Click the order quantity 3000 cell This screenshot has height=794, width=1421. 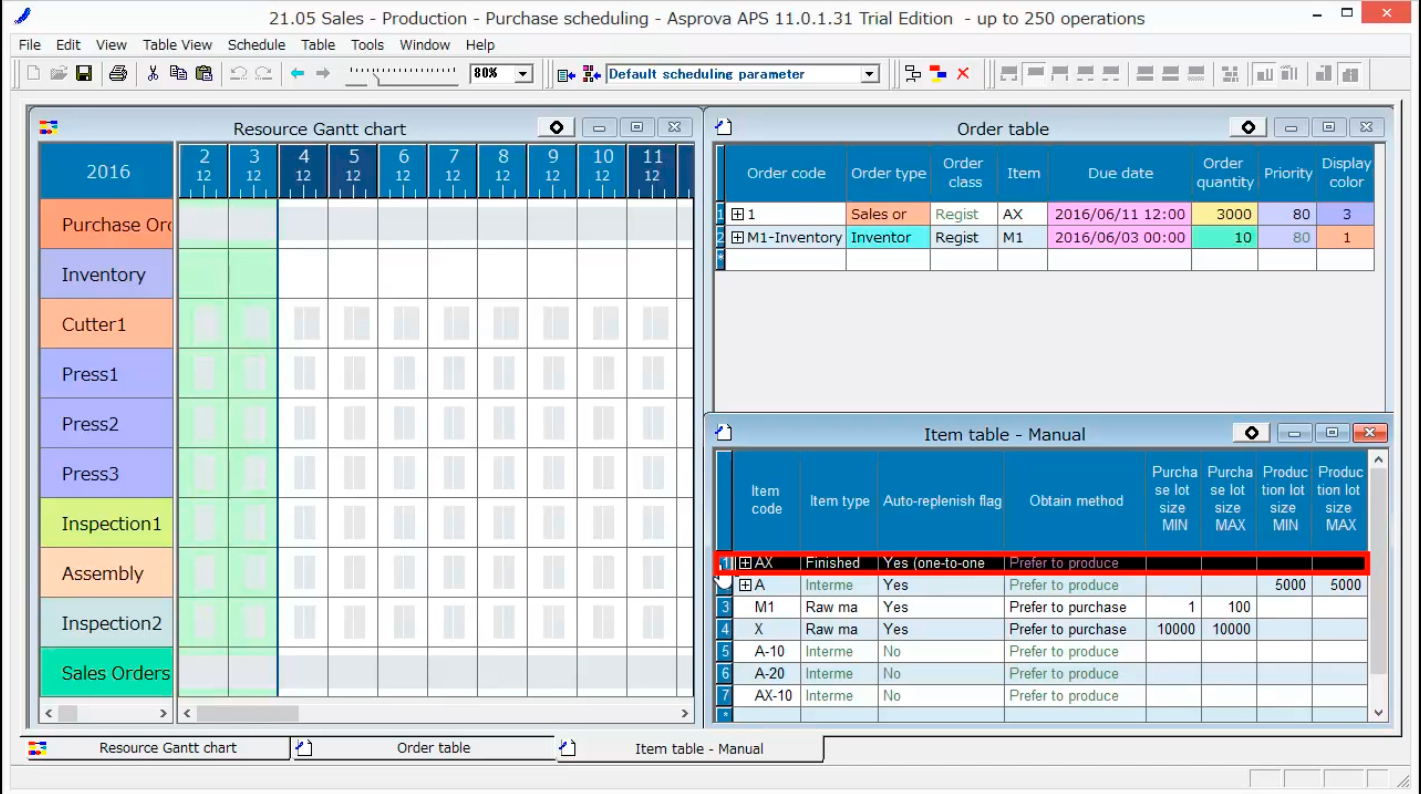1225,214
